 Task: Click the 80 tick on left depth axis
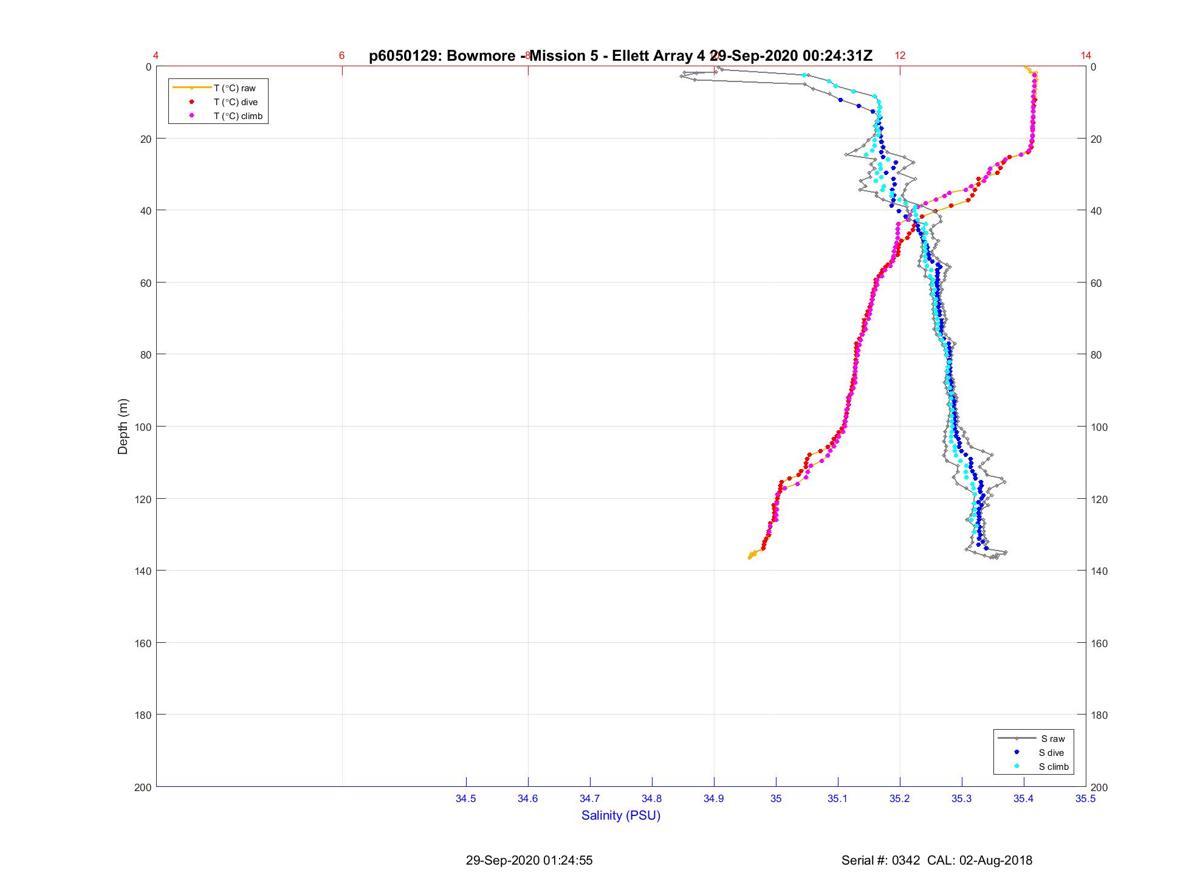coord(146,355)
